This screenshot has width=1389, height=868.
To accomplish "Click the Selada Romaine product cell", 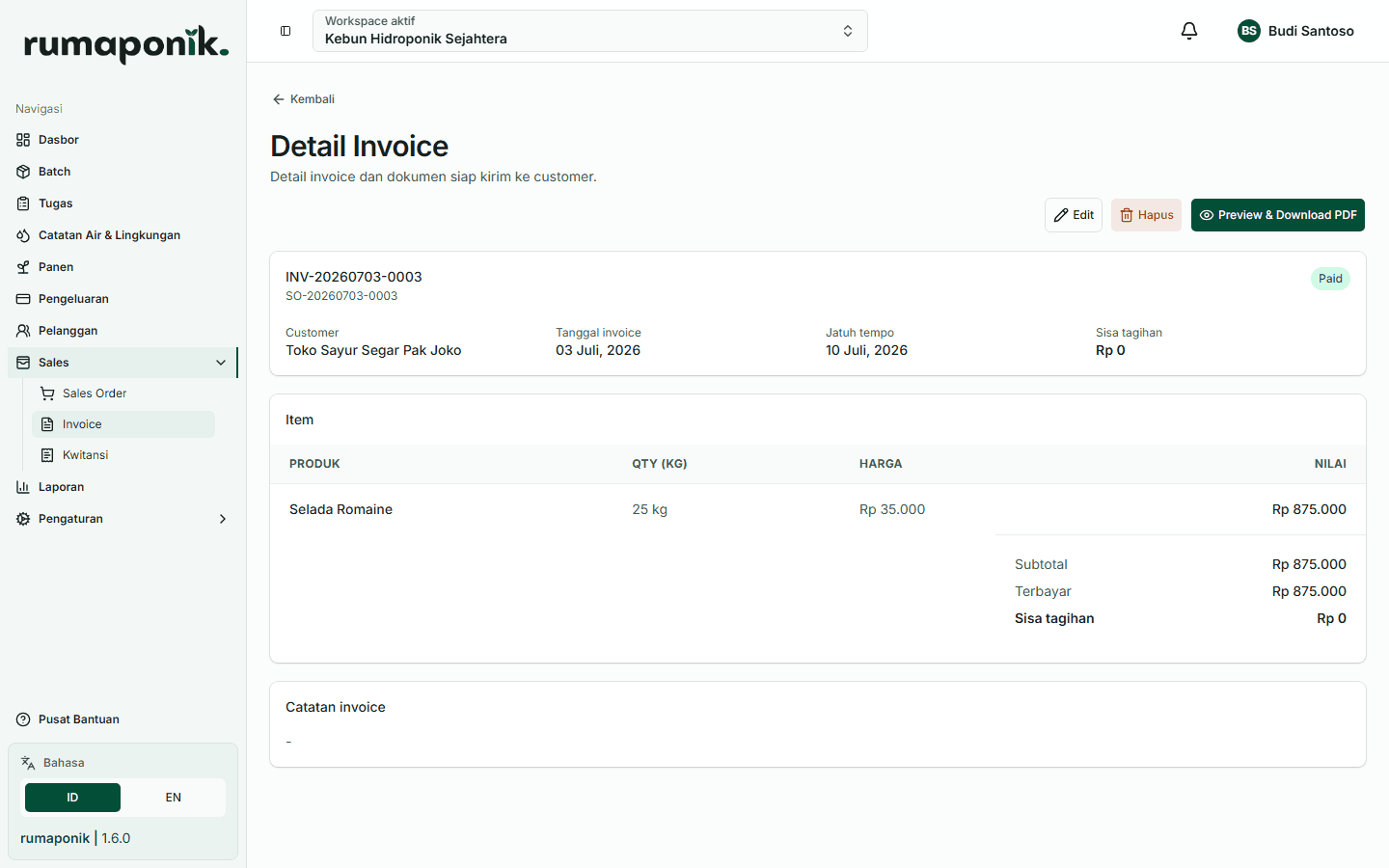I will [340, 509].
